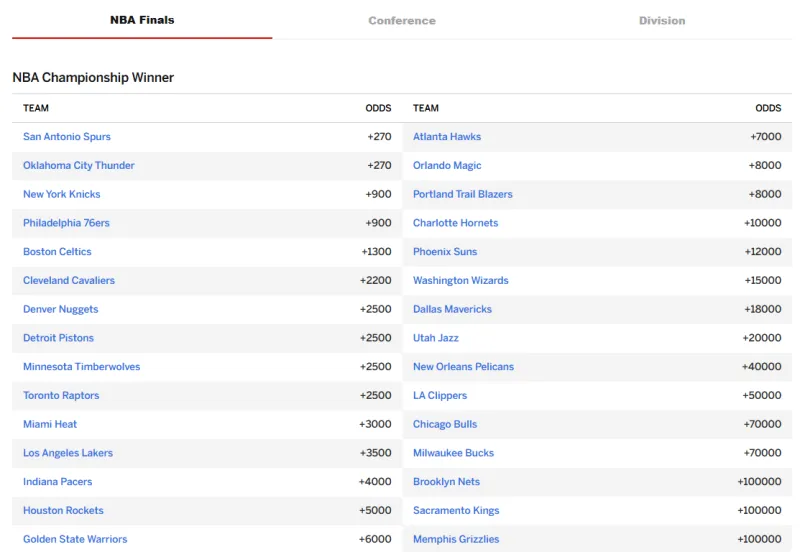This screenshot has width=800, height=552.
Task: Open Indiana Pacers team link
Action: click(x=58, y=482)
